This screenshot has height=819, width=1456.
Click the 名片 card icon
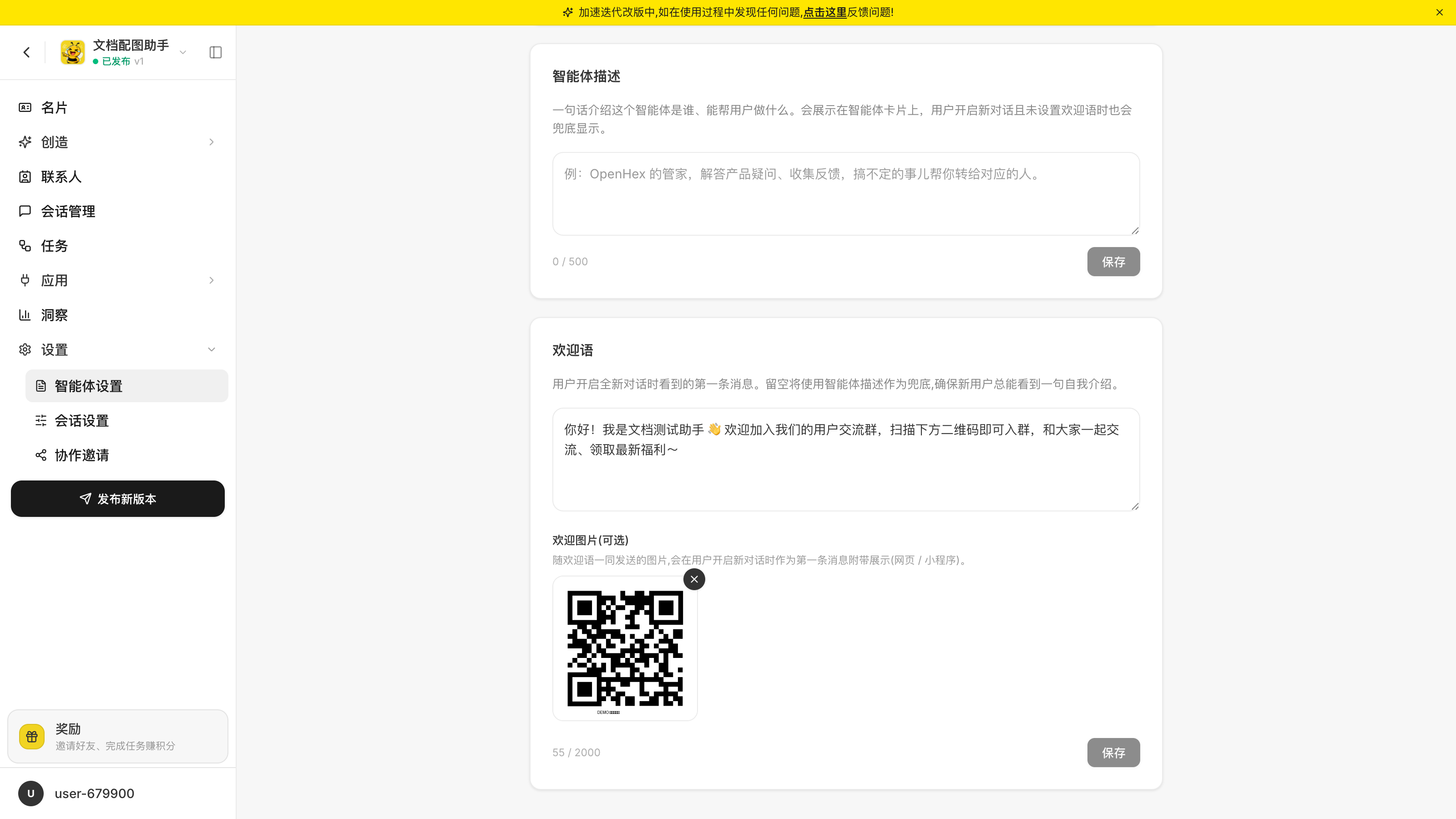click(25, 107)
